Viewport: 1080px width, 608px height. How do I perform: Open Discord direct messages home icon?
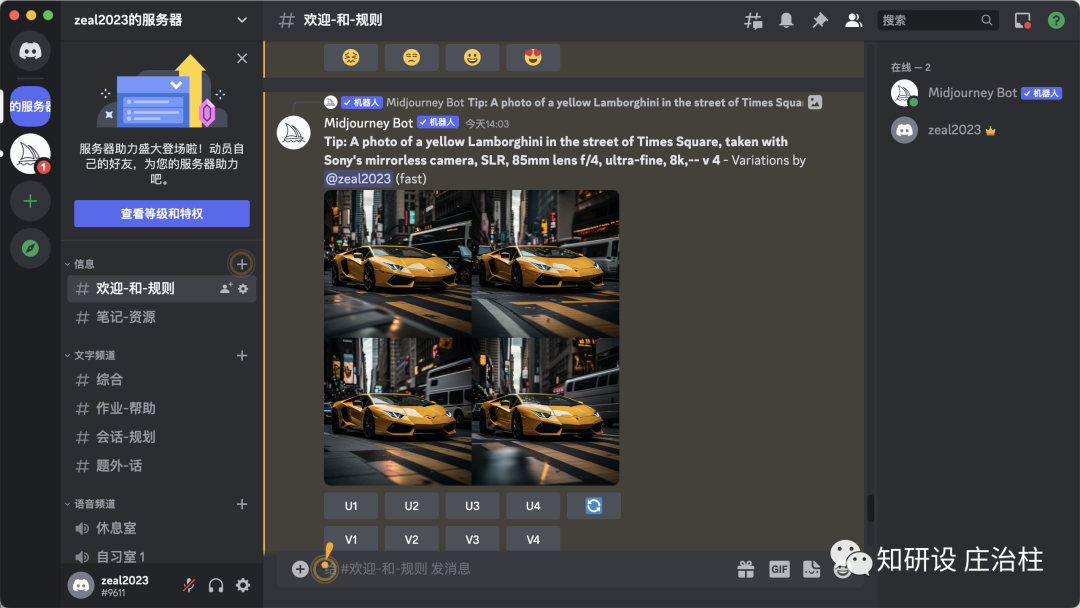pos(30,50)
